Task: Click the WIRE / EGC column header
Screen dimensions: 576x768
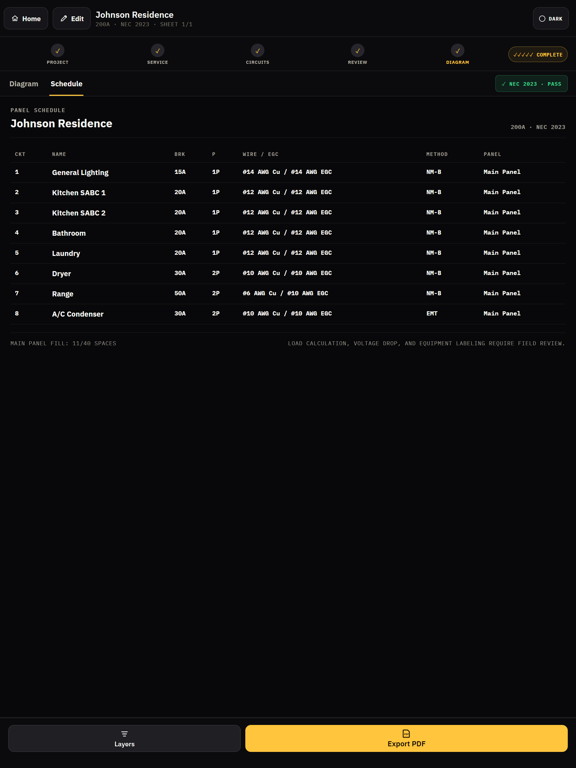Action: point(261,154)
